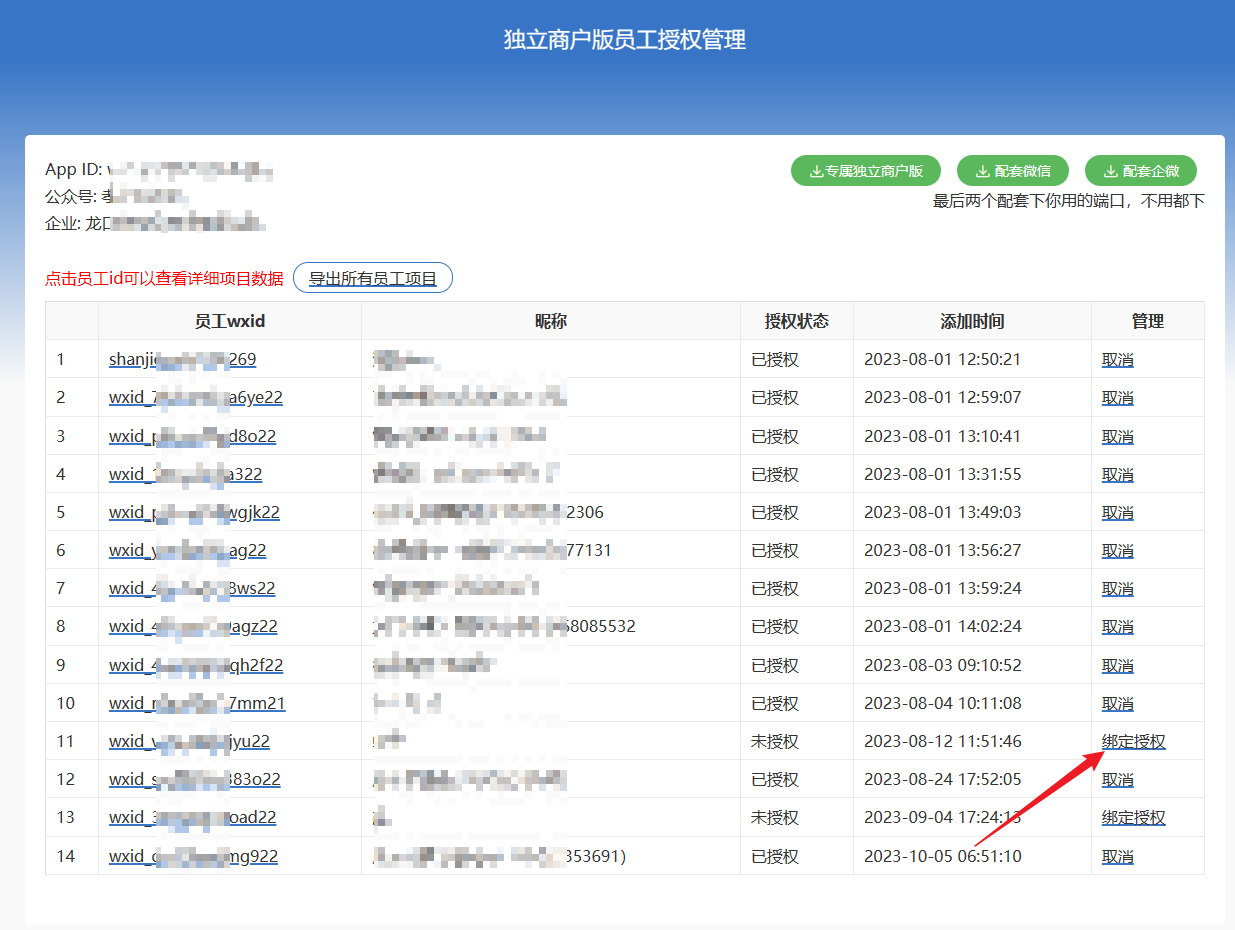Open wxid ending in qh2f22
The image size is (1235, 930).
196,666
